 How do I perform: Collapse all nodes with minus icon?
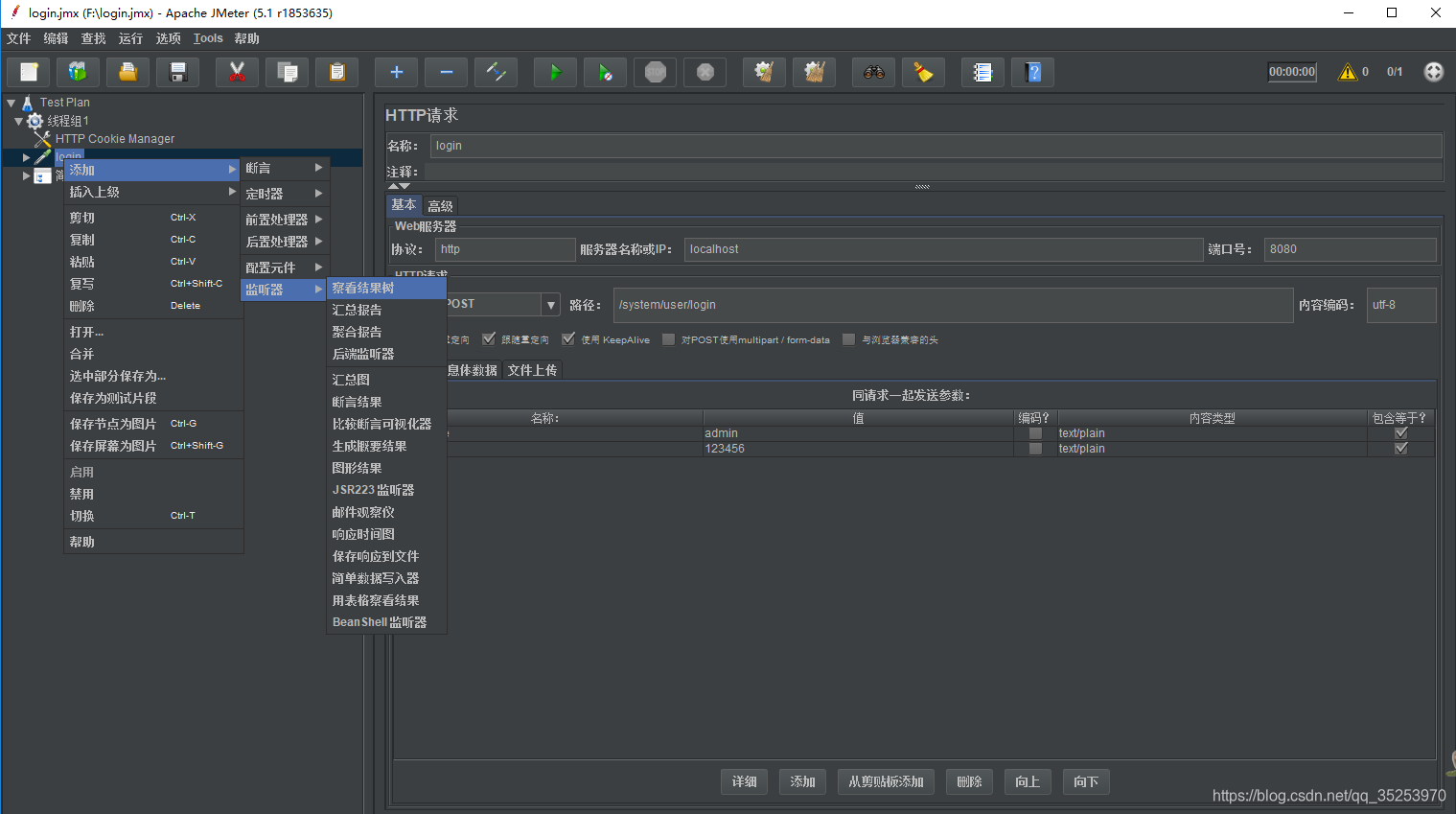point(447,72)
